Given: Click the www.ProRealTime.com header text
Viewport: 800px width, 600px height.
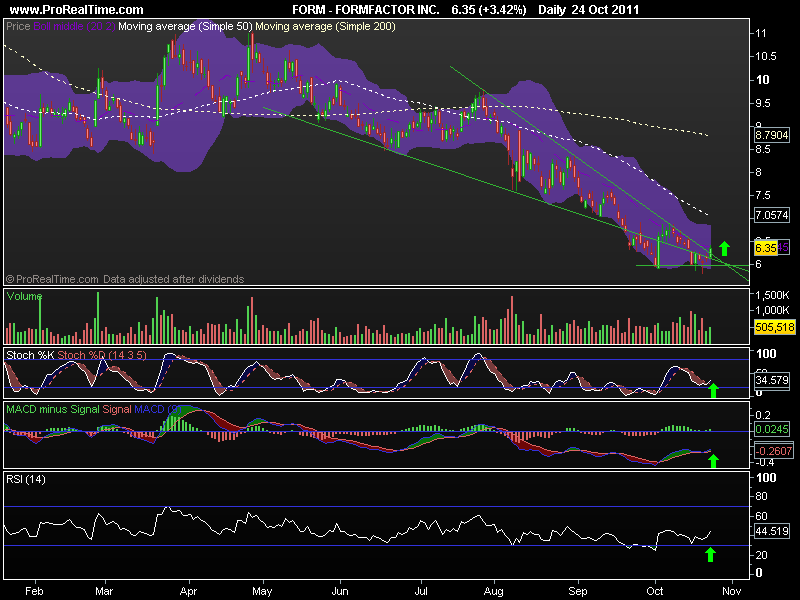Looking at the screenshot, I should click(x=77, y=10).
